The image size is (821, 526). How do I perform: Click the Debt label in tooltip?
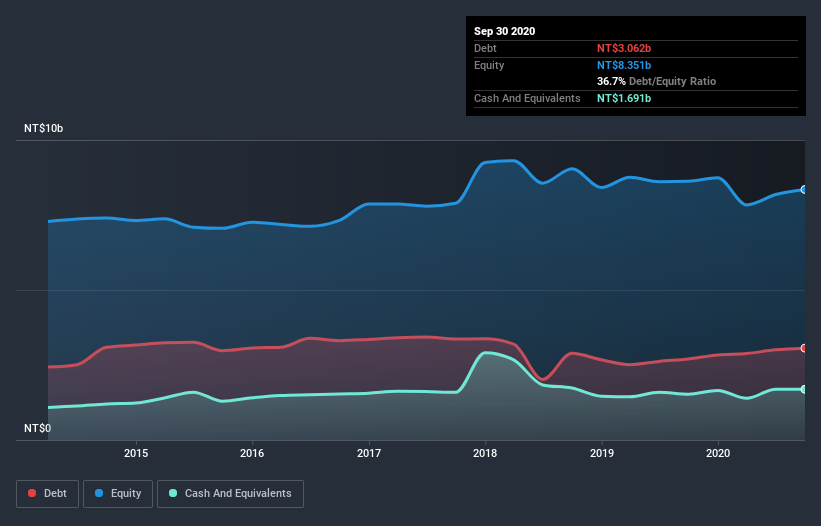[x=485, y=48]
